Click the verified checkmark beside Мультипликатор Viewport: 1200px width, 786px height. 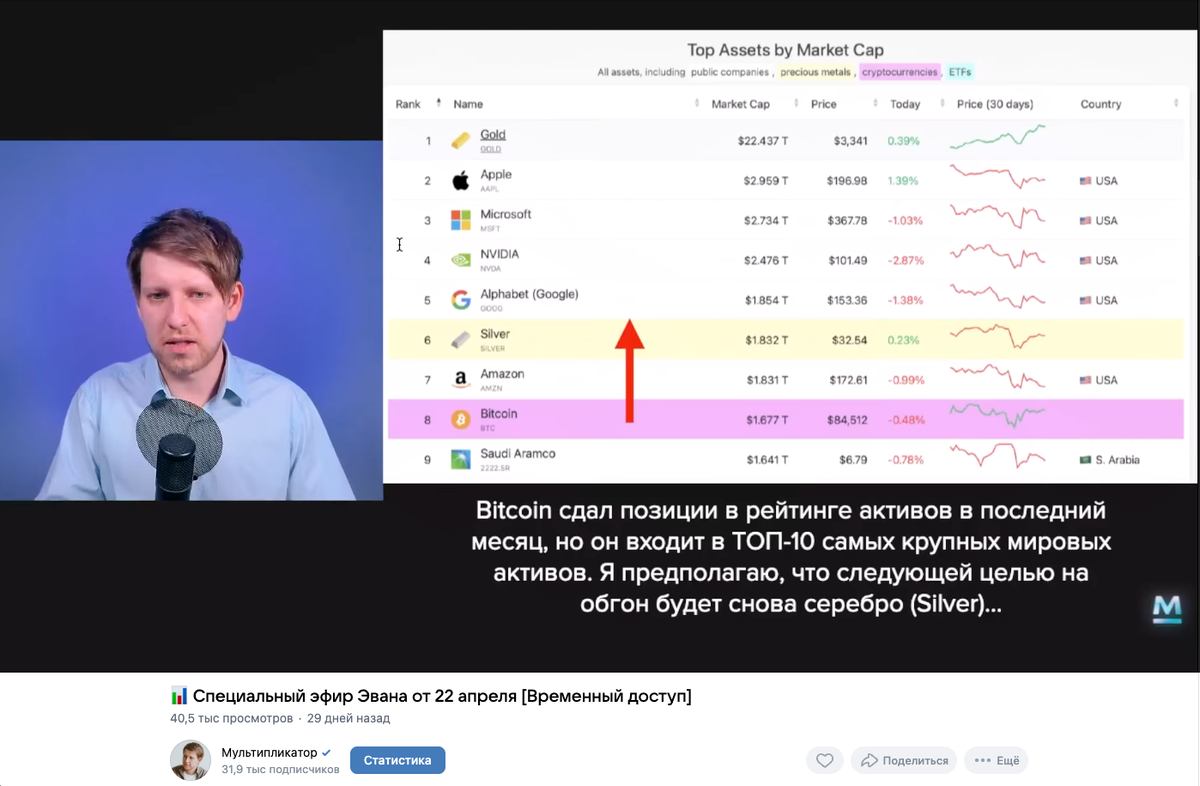tap(326, 752)
